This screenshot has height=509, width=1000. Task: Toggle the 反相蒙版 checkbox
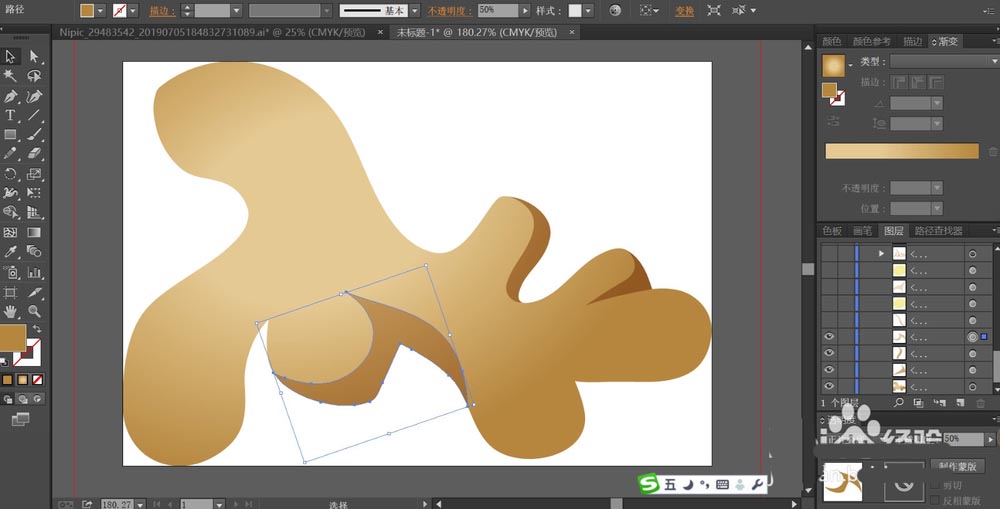pos(936,500)
